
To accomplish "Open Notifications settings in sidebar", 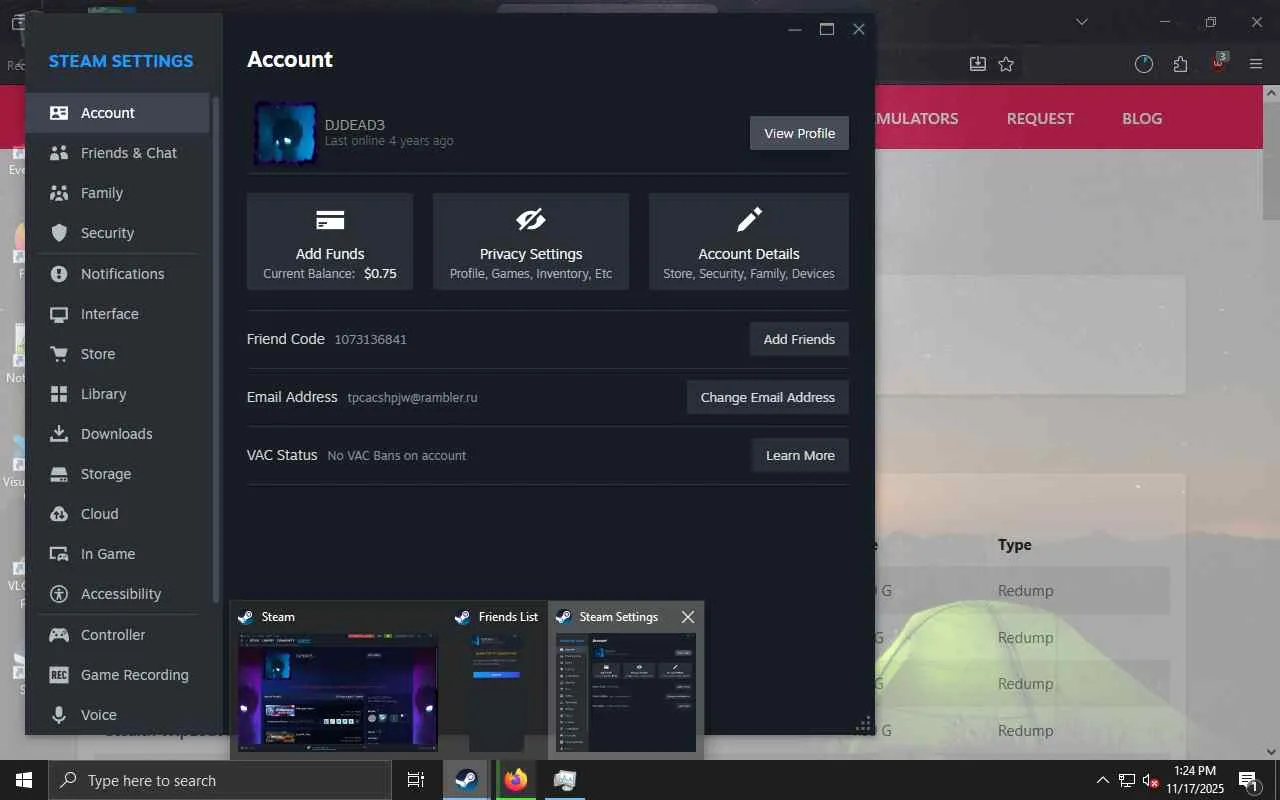I will (x=118, y=274).
